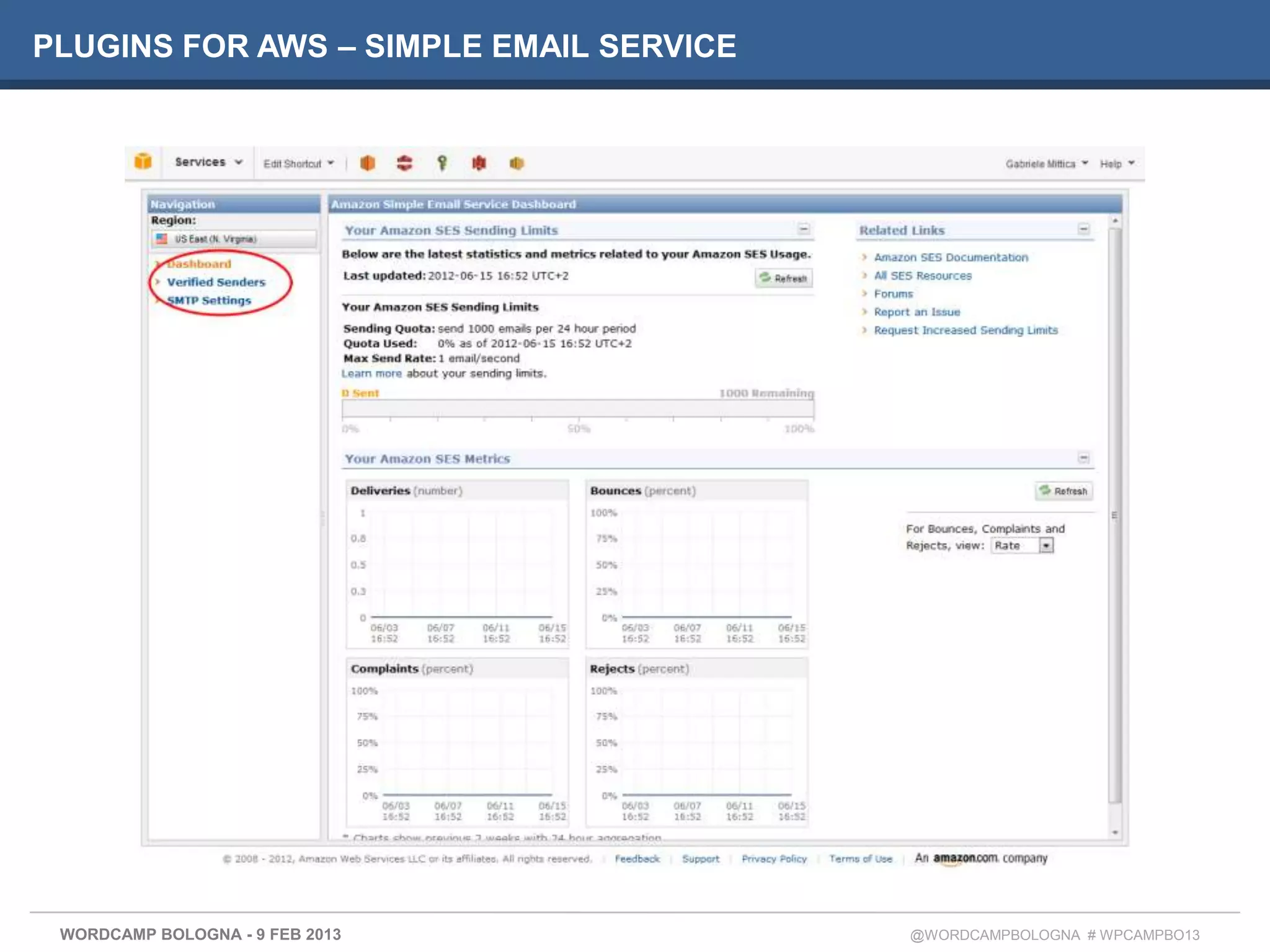Click the Quota Used value text
This screenshot has height=952, width=1270.
[x=535, y=343]
